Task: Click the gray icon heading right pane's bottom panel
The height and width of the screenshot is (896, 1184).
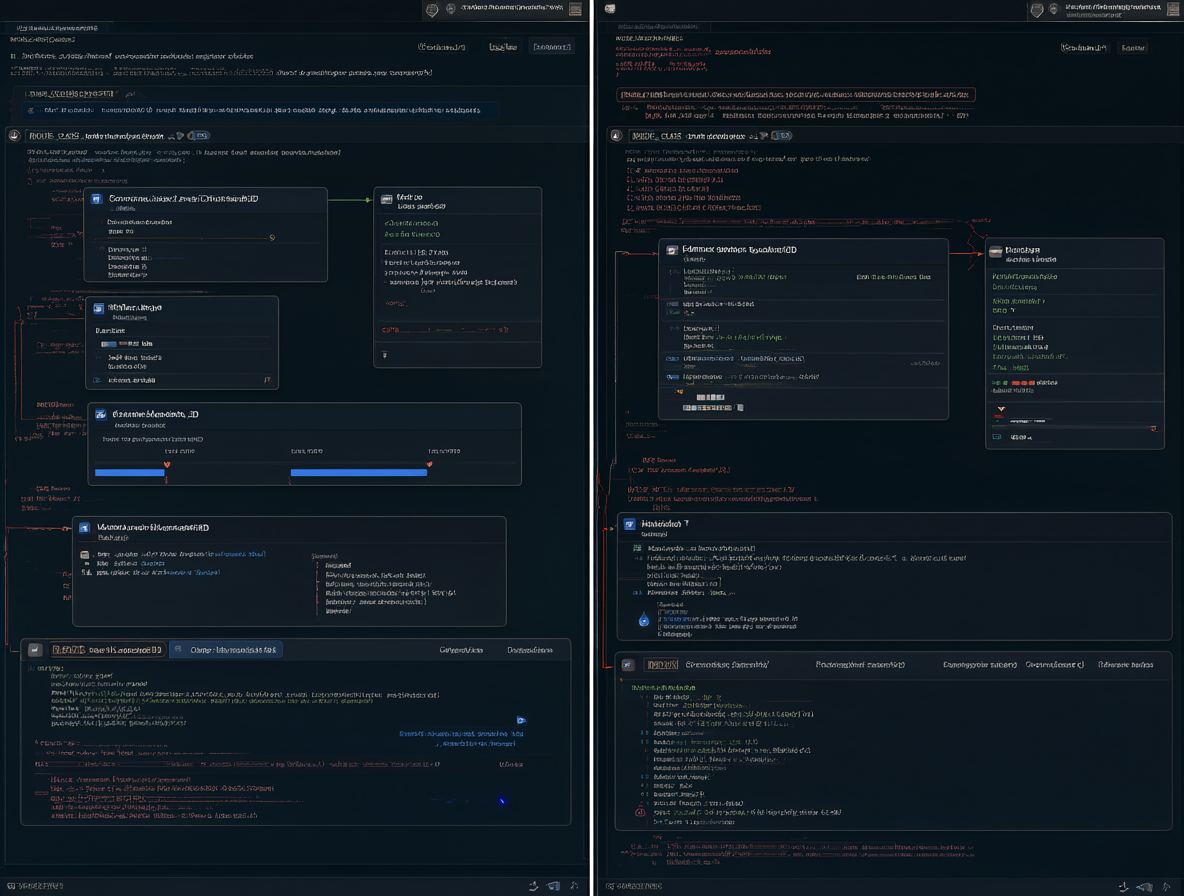Action: coord(627,665)
